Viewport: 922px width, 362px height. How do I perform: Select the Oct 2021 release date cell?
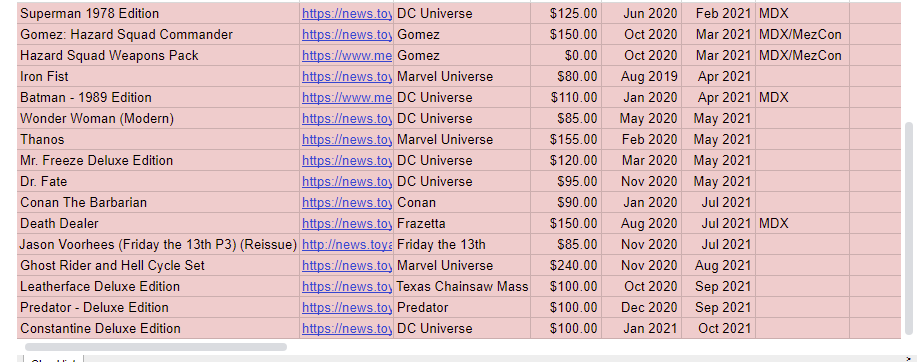click(x=719, y=329)
